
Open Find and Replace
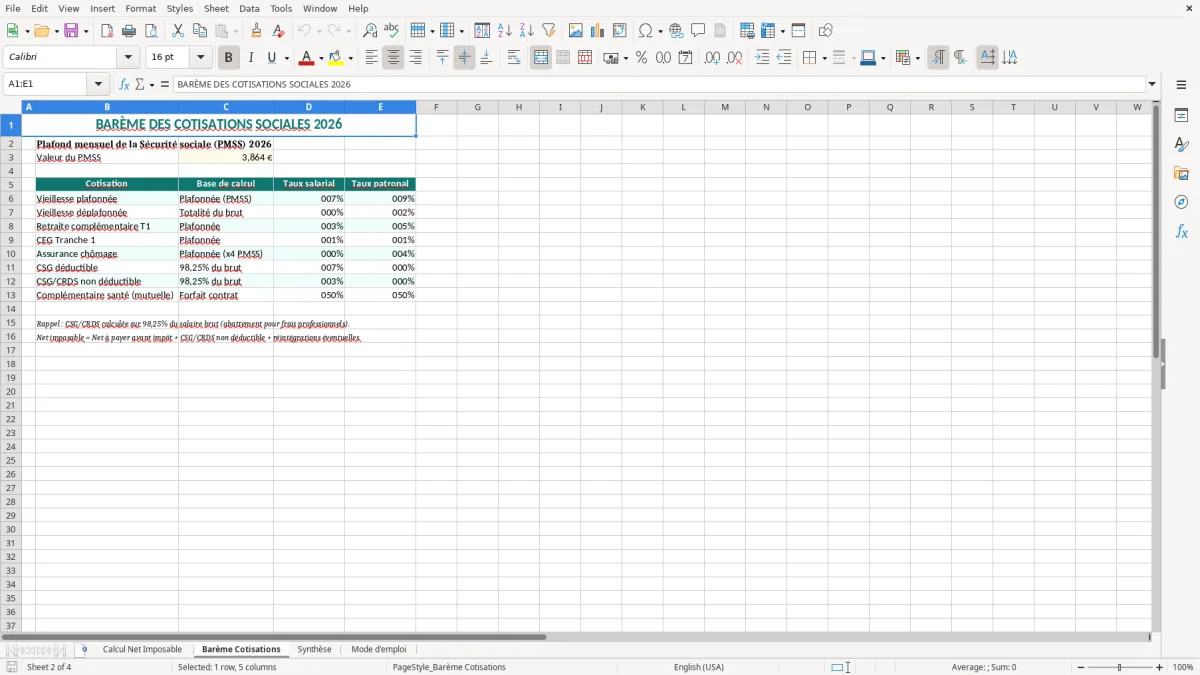[x=370, y=31]
